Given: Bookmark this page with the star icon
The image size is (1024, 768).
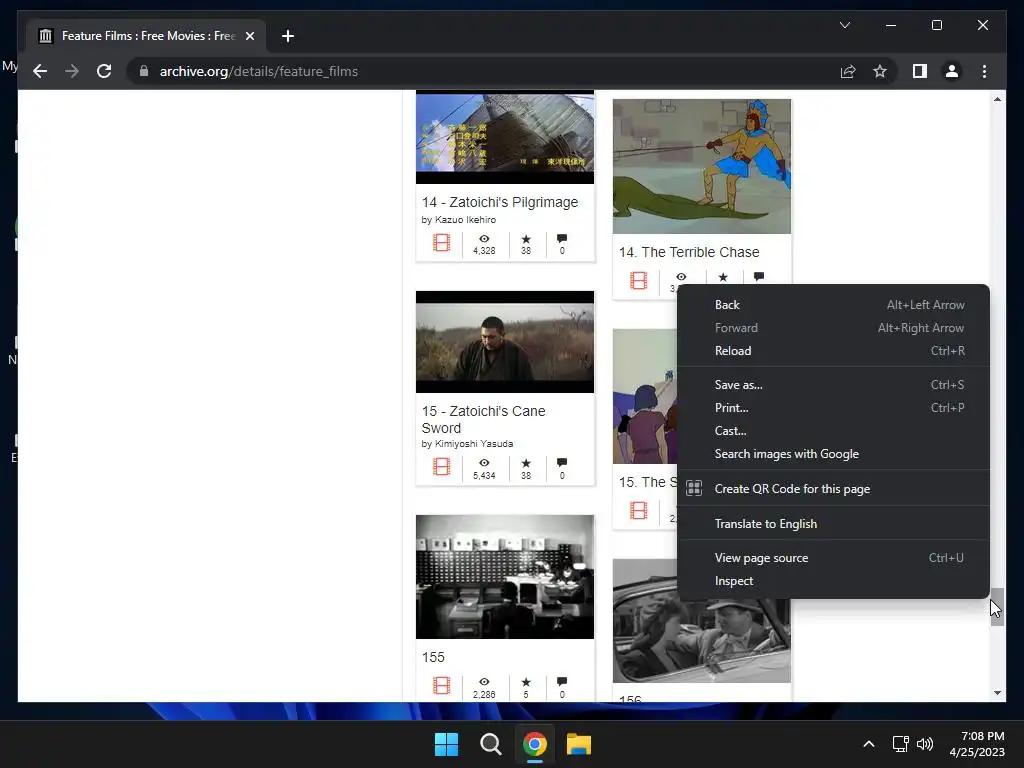Looking at the screenshot, I should [880, 71].
